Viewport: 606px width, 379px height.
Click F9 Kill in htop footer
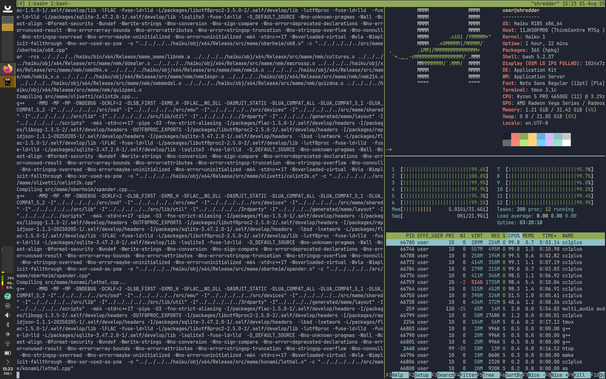(581, 375)
